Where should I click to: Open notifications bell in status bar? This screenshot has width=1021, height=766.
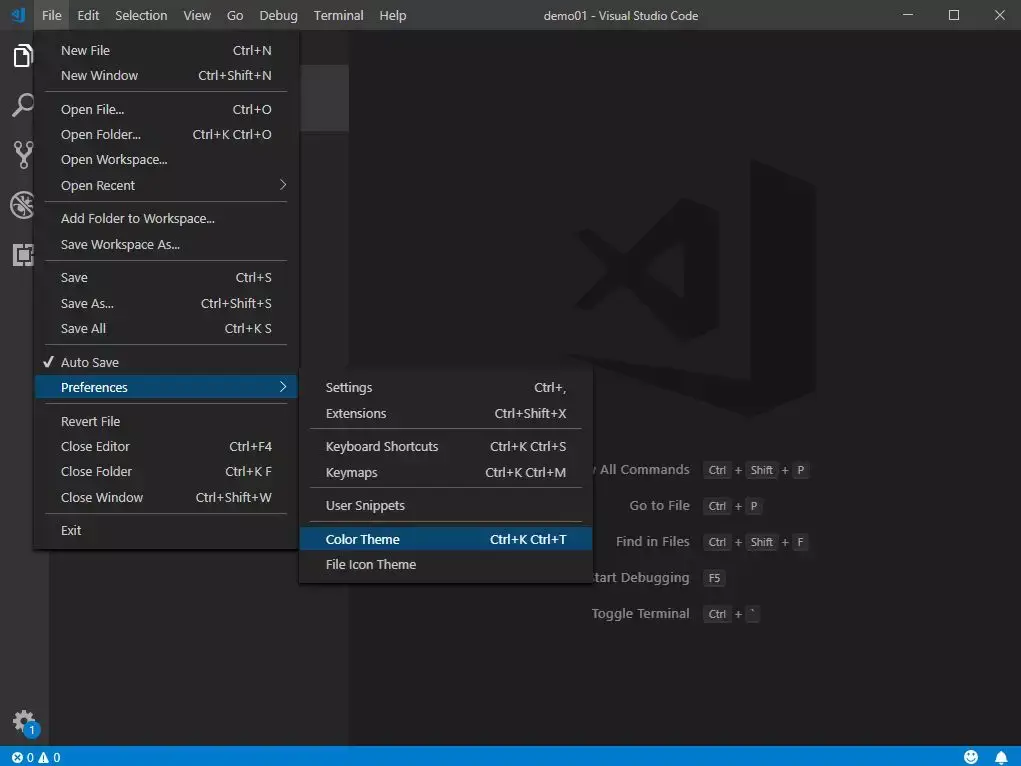click(1001, 757)
